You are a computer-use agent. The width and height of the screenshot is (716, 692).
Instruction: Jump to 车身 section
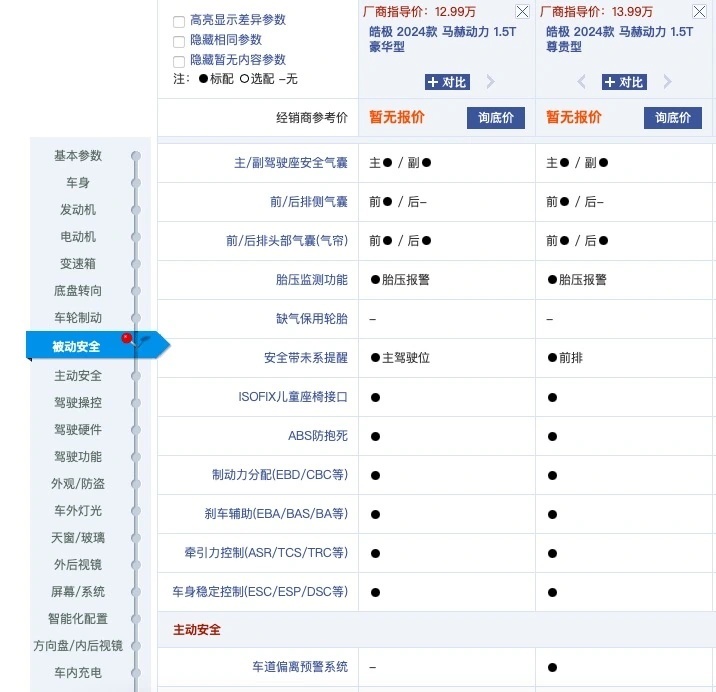point(78,183)
